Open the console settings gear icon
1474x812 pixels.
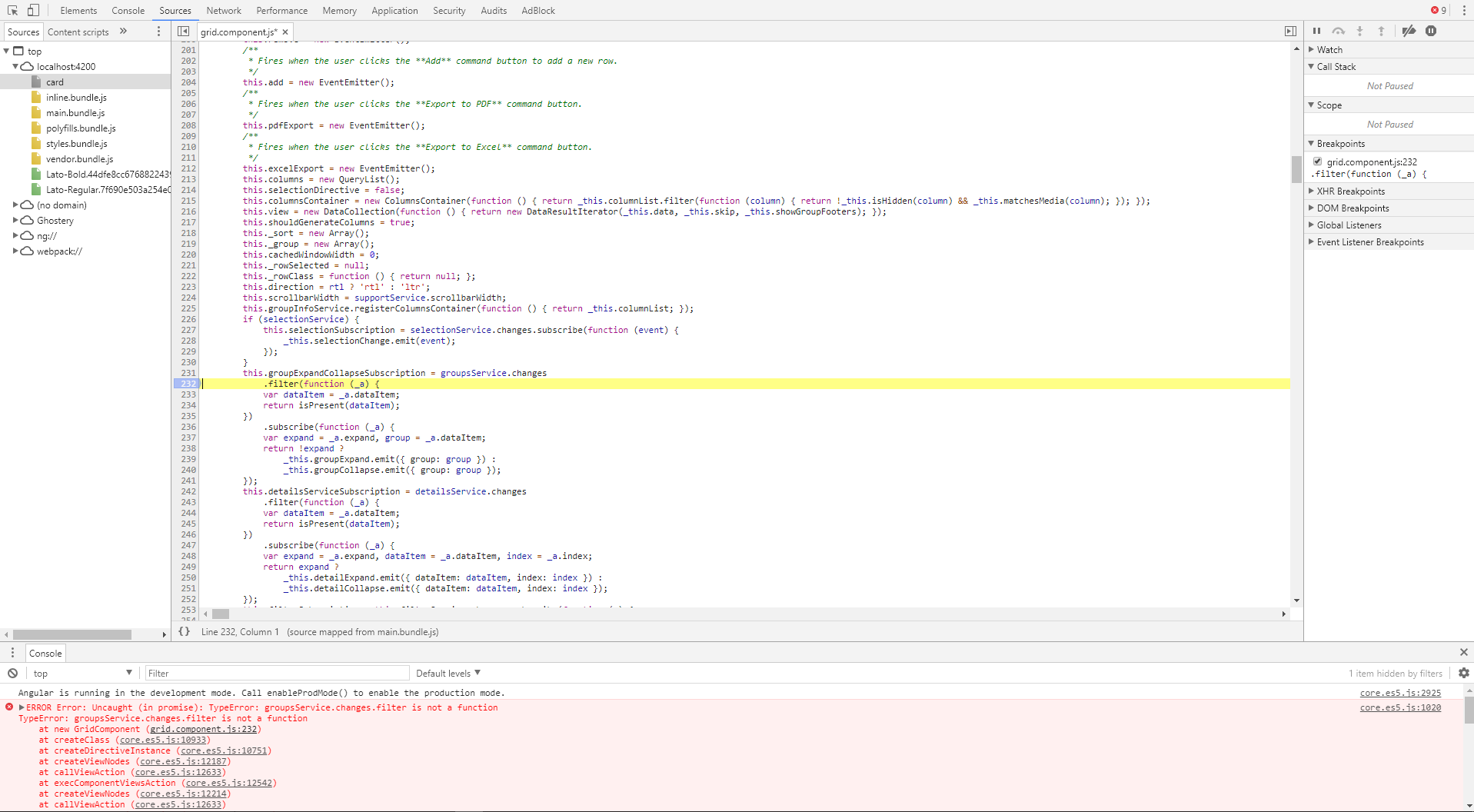pyautogui.click(x=1463, y=673)
